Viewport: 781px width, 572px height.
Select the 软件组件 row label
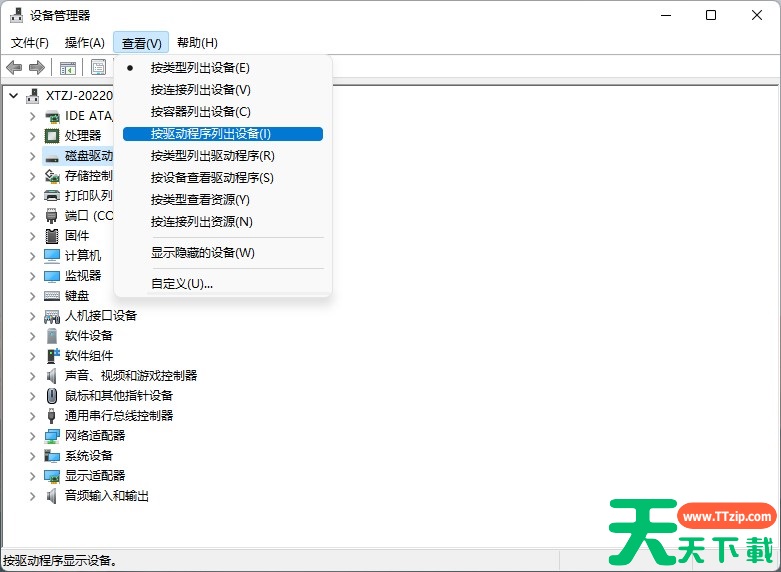click(89, 356)
